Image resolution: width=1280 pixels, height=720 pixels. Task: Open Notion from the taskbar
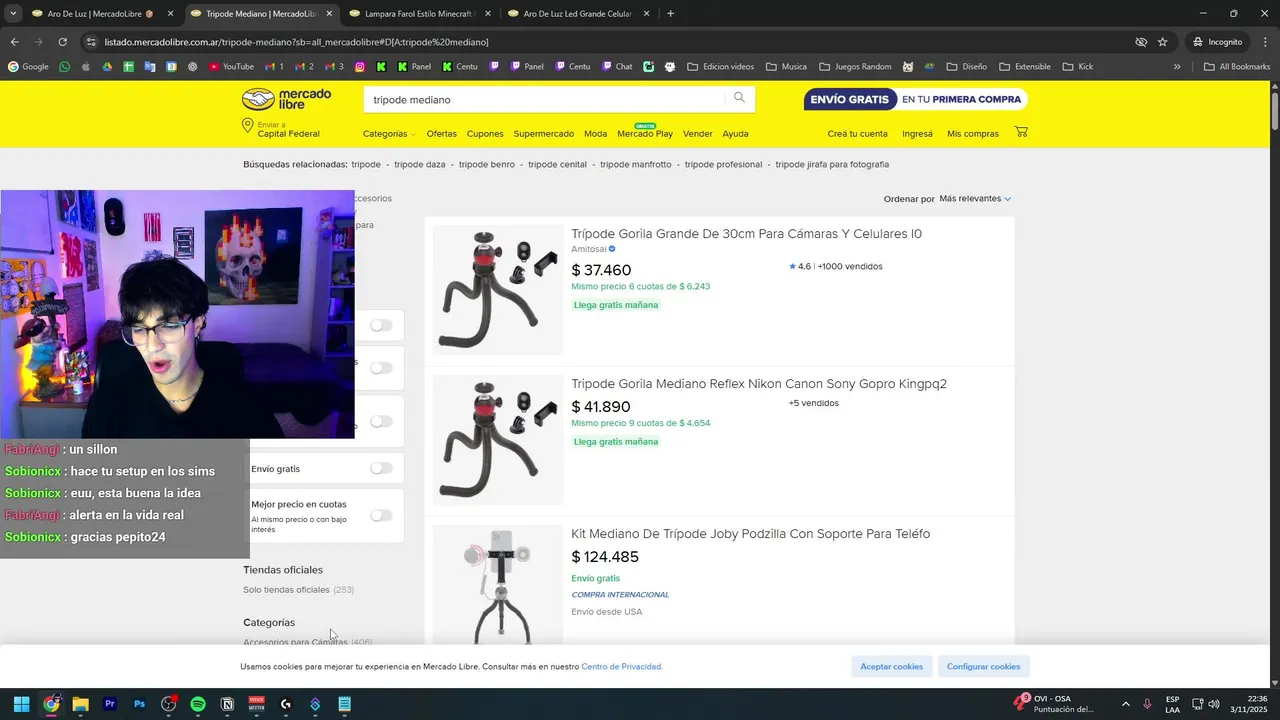[x=227, y=704]
